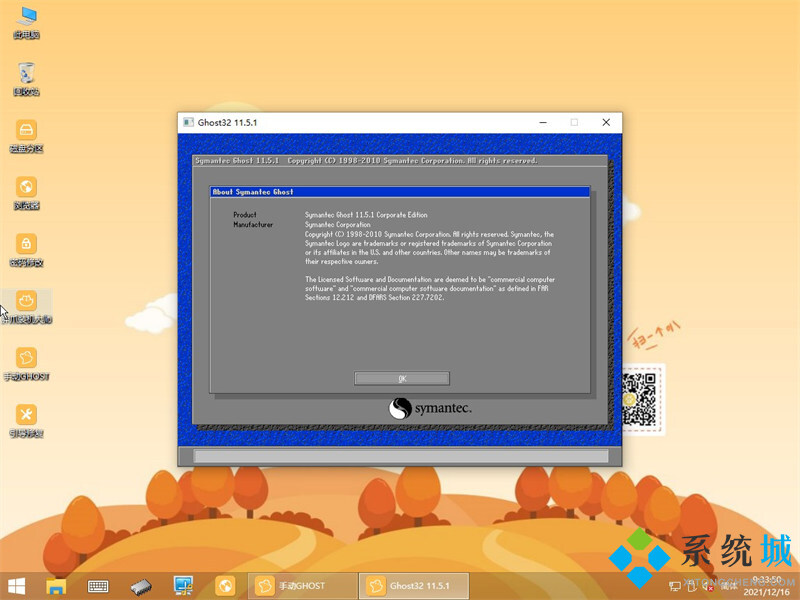Click the Symantec logo in Ghost window
This screenshot has width=800, height=600.
(430, 408)
